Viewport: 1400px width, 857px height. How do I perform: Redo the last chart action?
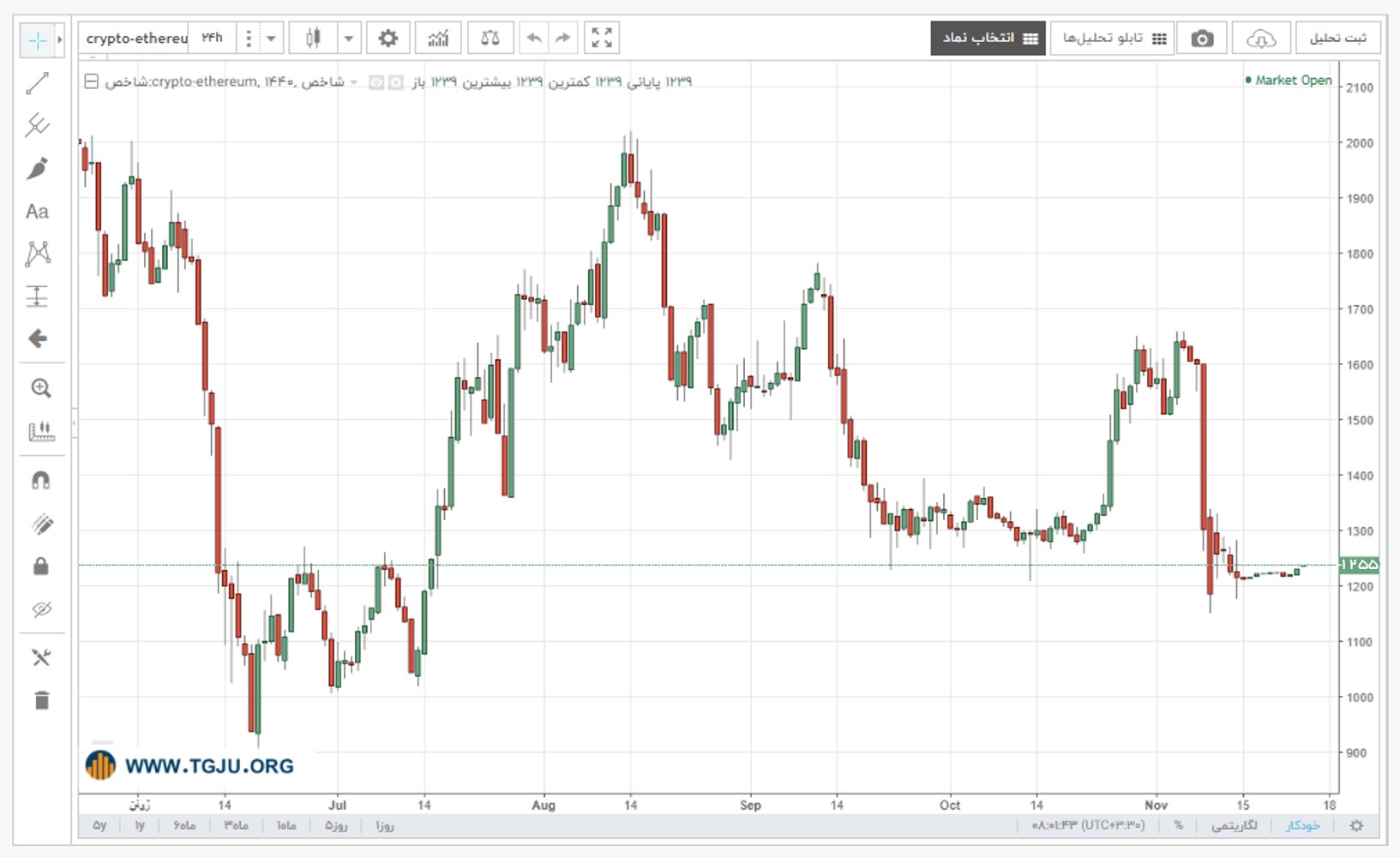tap(562, 39)
